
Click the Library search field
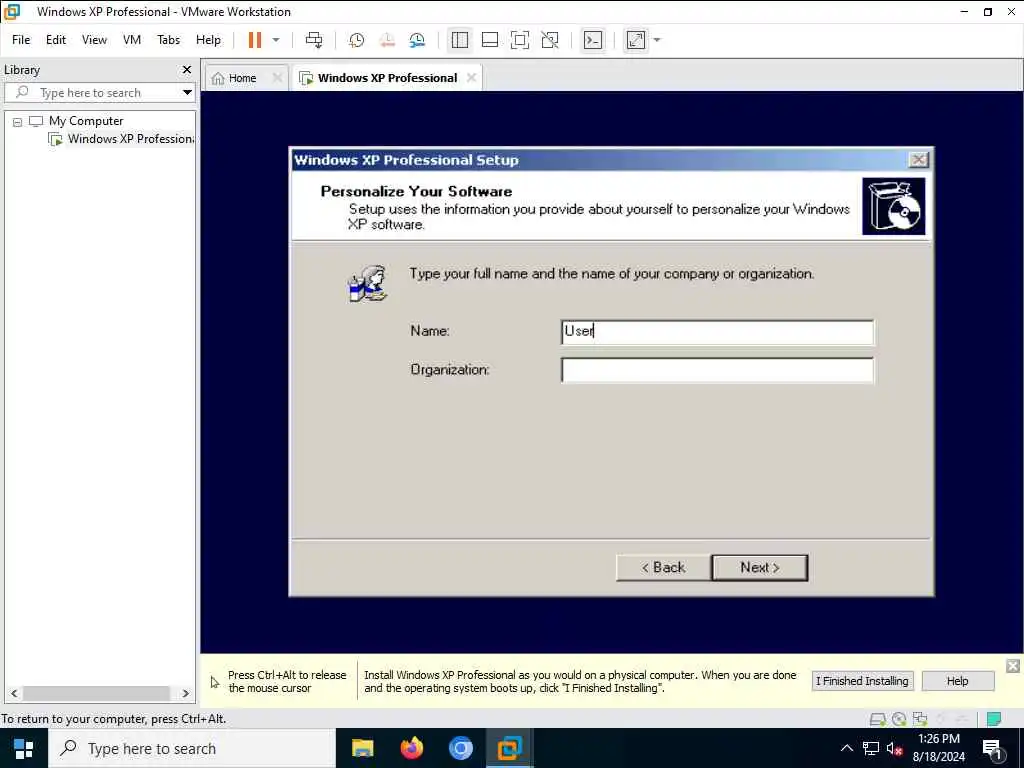(x=91, y=93)
